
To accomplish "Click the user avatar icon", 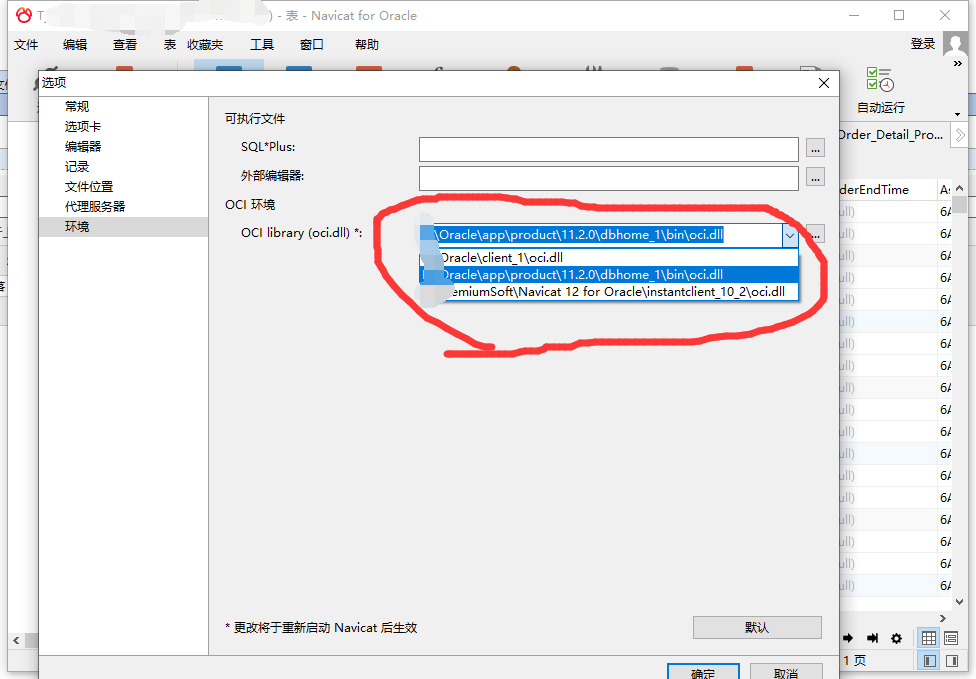I will tap(955, 44).
